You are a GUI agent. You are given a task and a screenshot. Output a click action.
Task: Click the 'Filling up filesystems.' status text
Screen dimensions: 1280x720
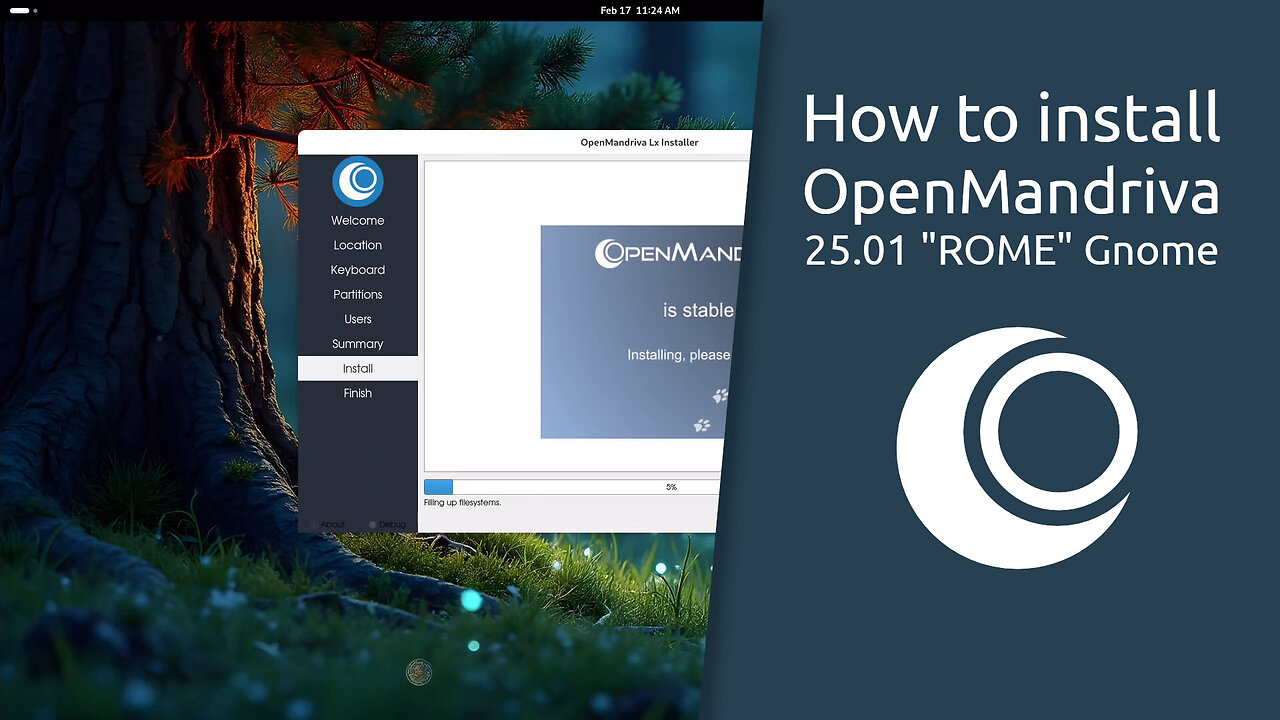click(x=462, y=502)
